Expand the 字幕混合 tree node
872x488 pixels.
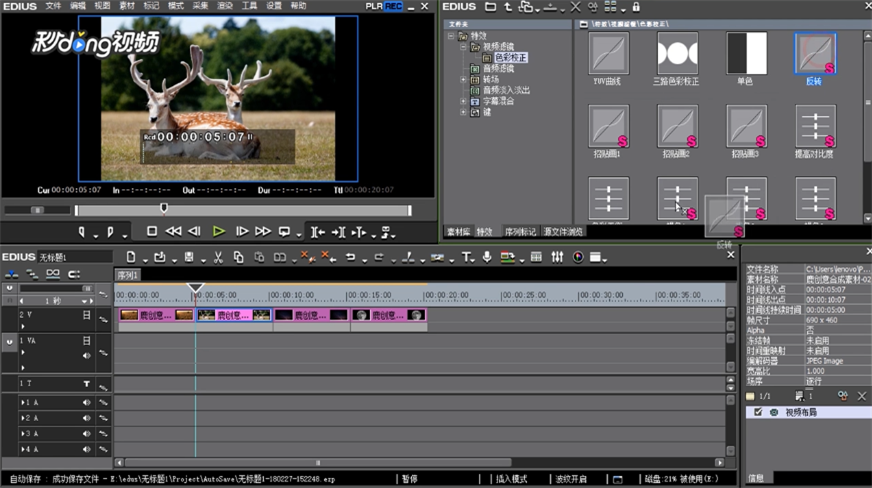(x=463, y=101)
